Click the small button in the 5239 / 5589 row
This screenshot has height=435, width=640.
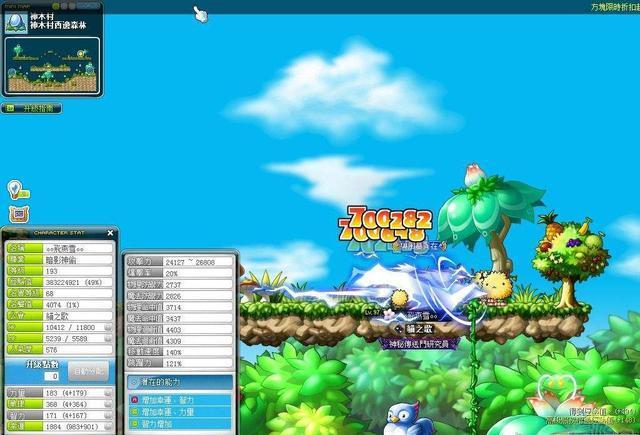pyautogui.click(x=108, y=338)
